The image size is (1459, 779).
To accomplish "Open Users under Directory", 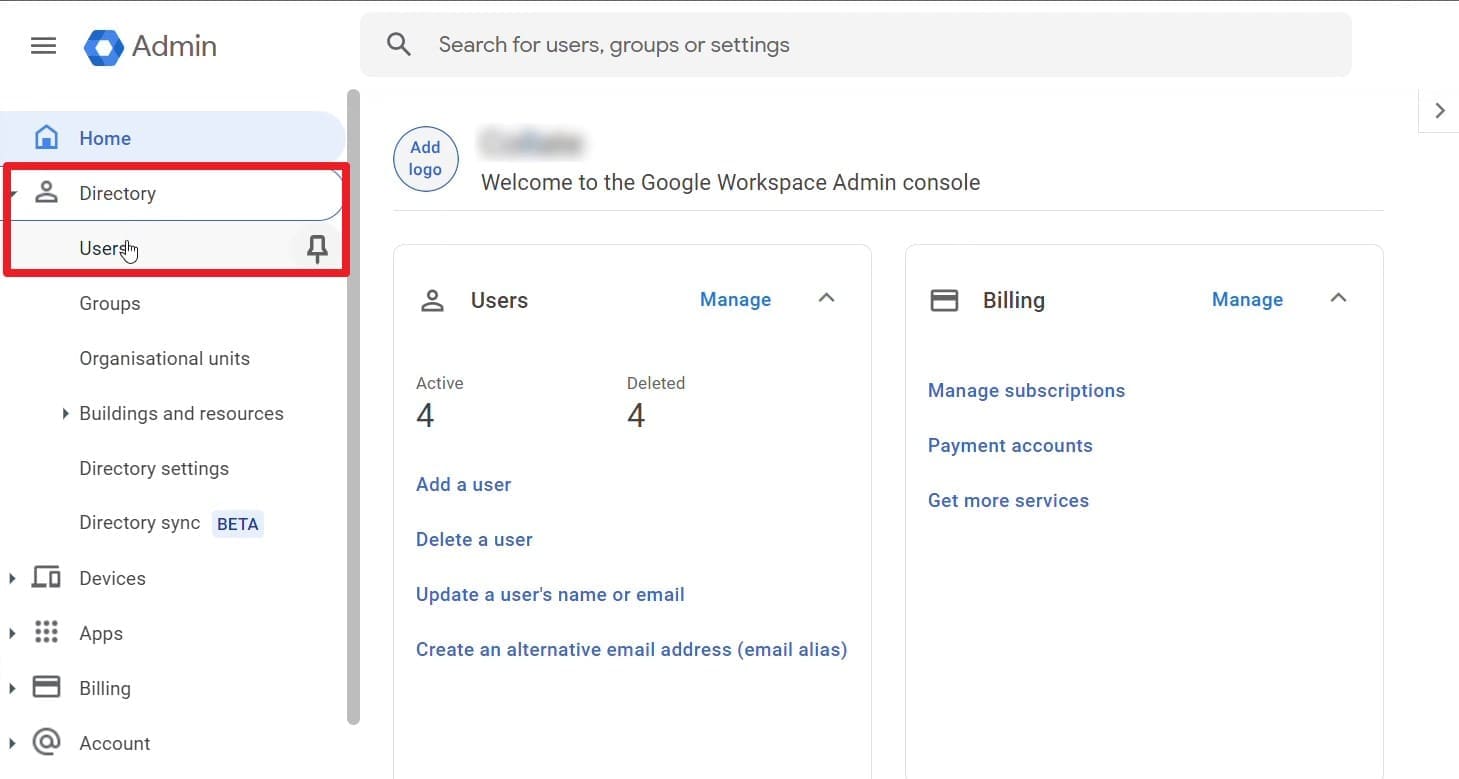I will click(x=103, y=249).
